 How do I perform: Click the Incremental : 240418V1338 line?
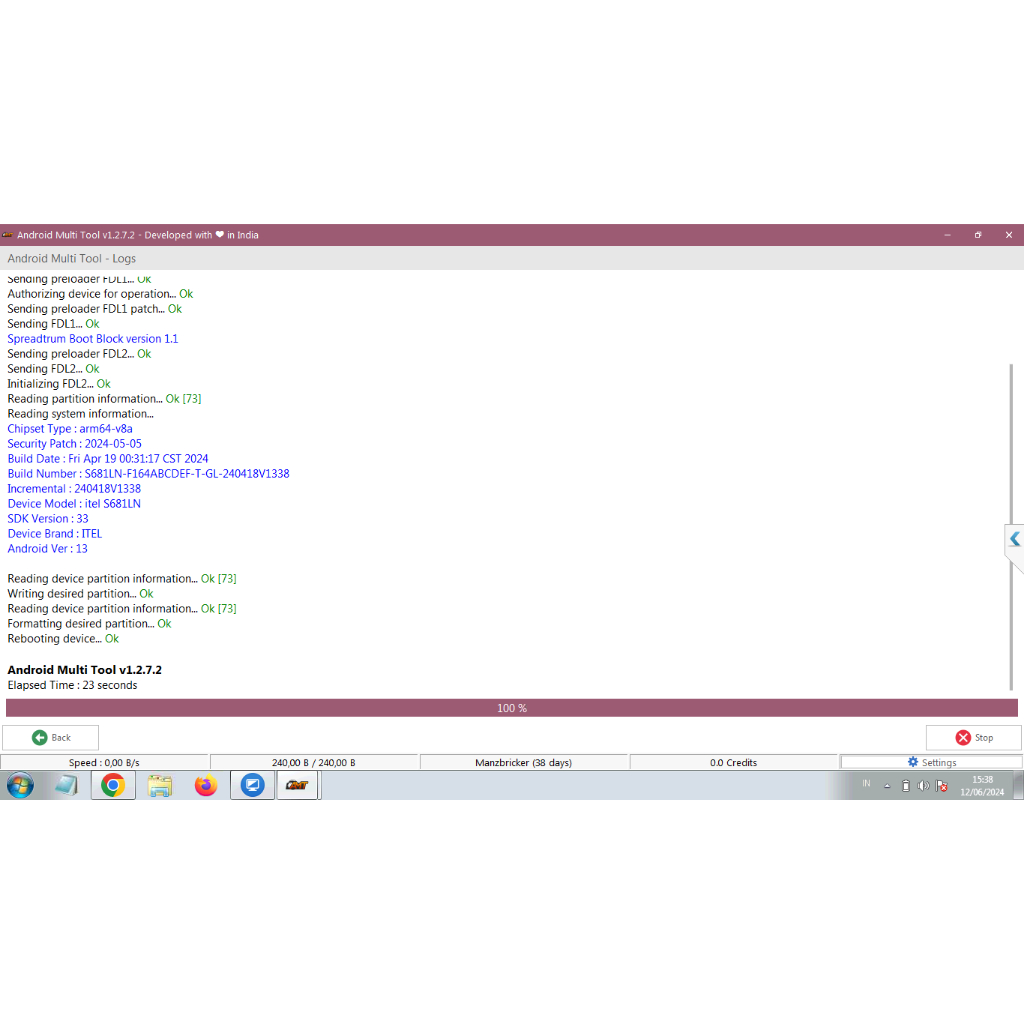tap(74, 488)
